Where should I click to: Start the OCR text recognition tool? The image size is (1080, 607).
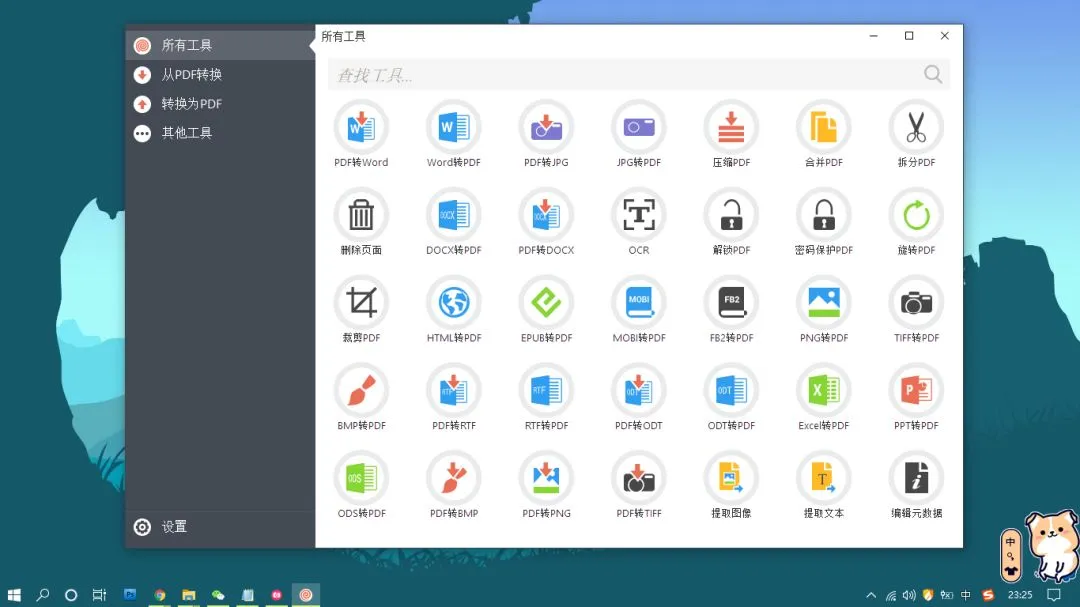coord(638,223)
